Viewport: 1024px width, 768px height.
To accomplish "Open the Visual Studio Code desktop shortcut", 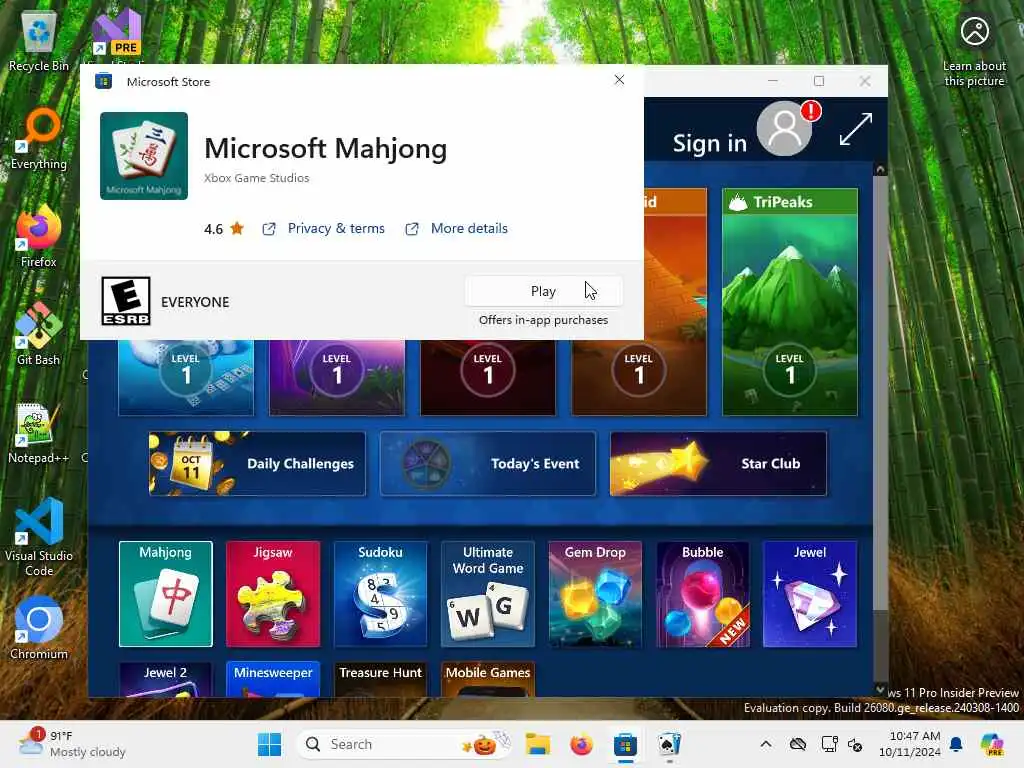I will pyautogui.click(x=39, y=537).
